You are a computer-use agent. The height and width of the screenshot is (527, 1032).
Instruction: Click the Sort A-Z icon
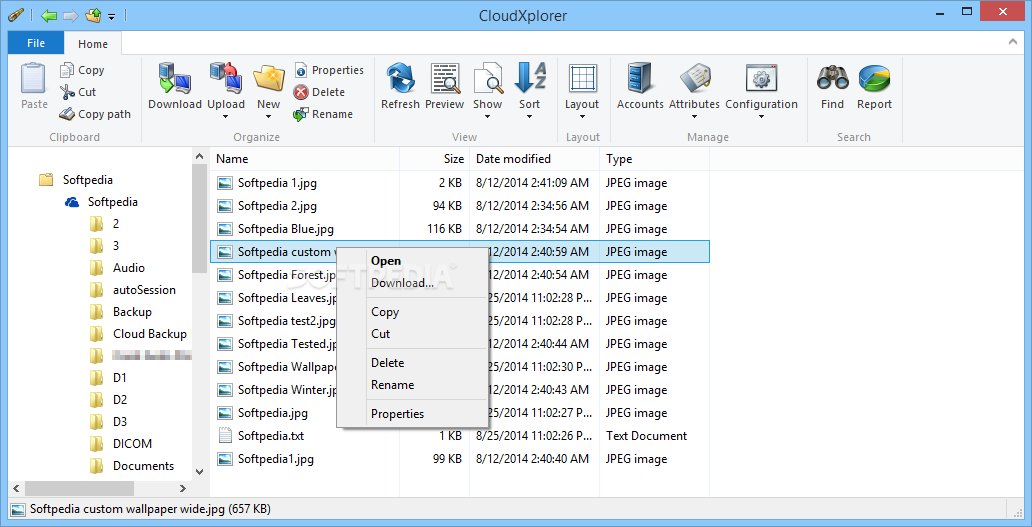point(530,78)
